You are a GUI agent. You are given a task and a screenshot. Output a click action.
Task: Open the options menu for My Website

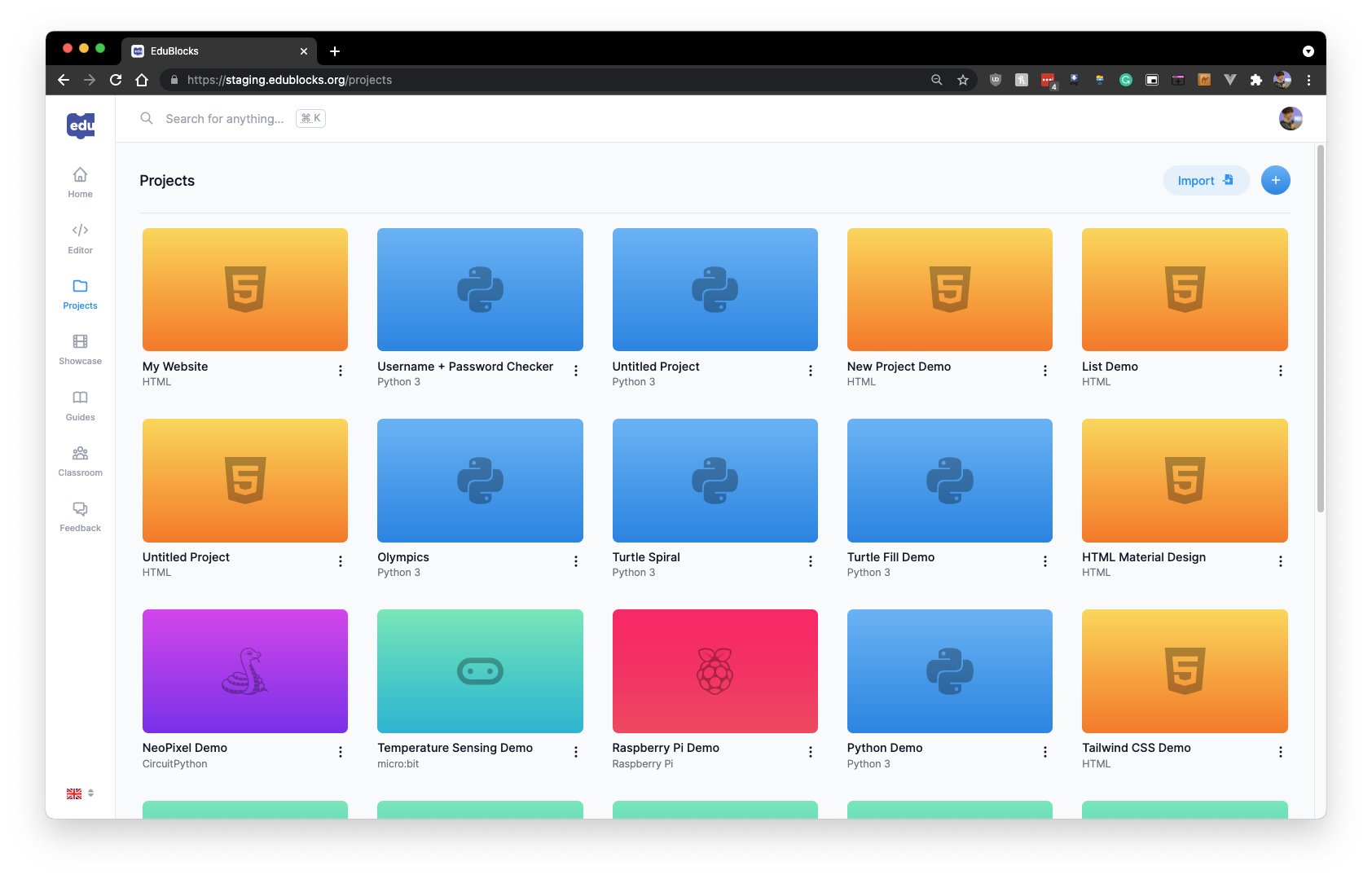[x=341, y=371]
